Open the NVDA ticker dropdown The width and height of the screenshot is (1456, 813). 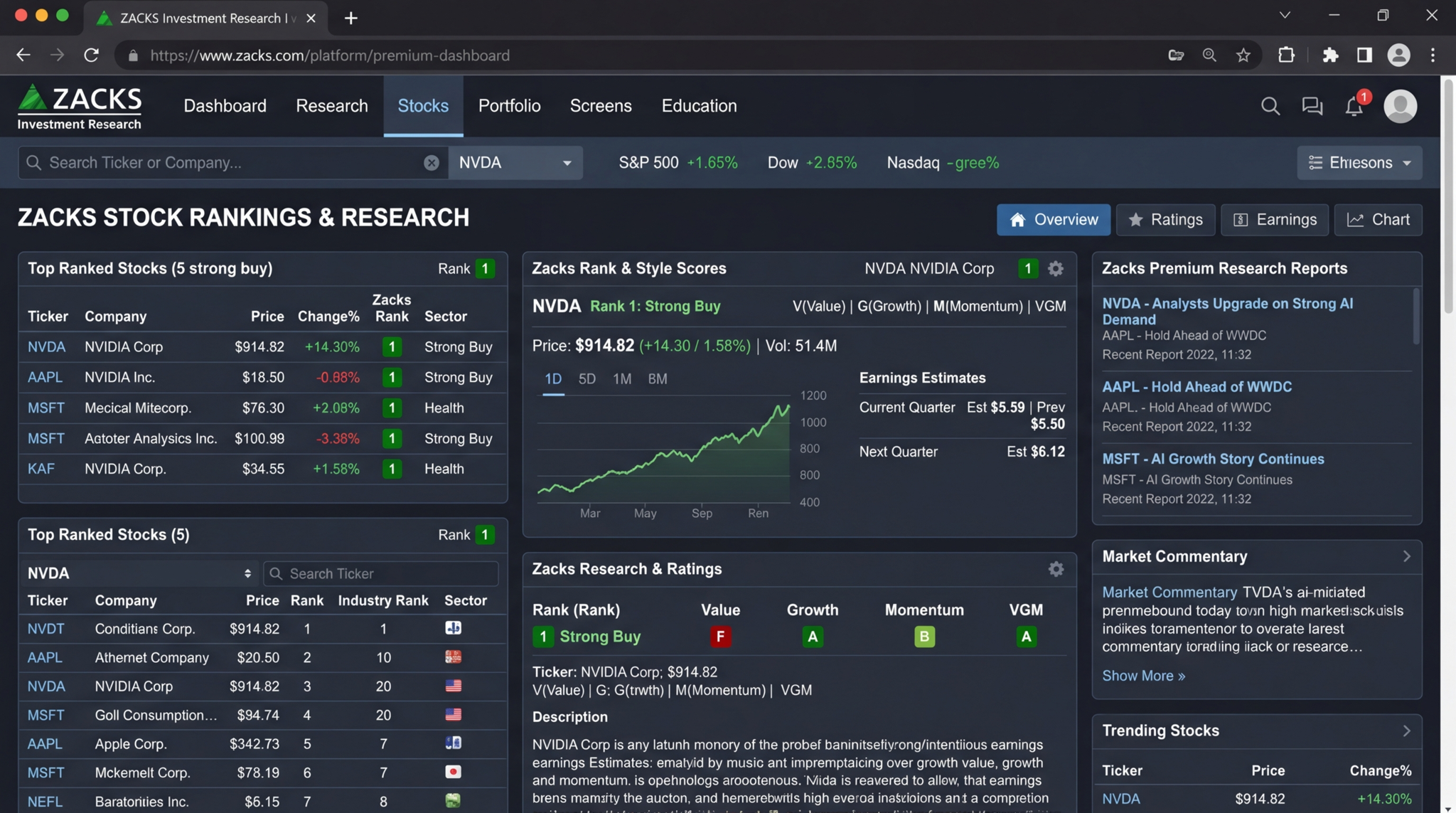pyautogui.click(x=515, y=163)
